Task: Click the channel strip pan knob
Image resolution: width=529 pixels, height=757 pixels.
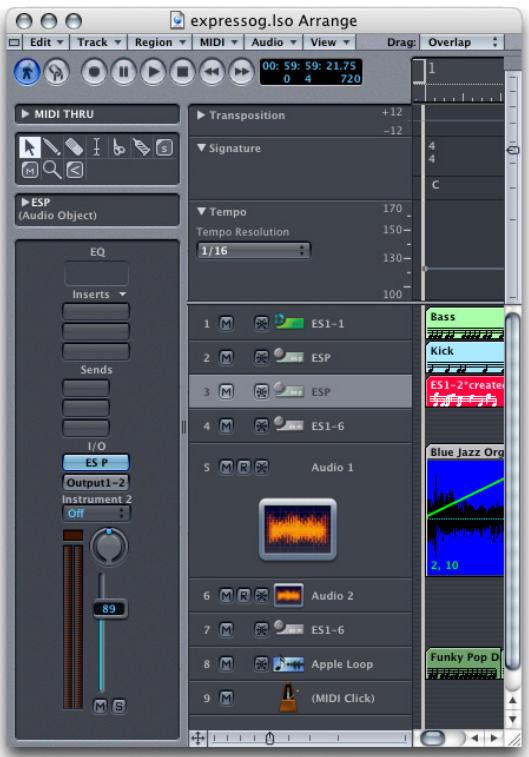Action: coord(109,547)
